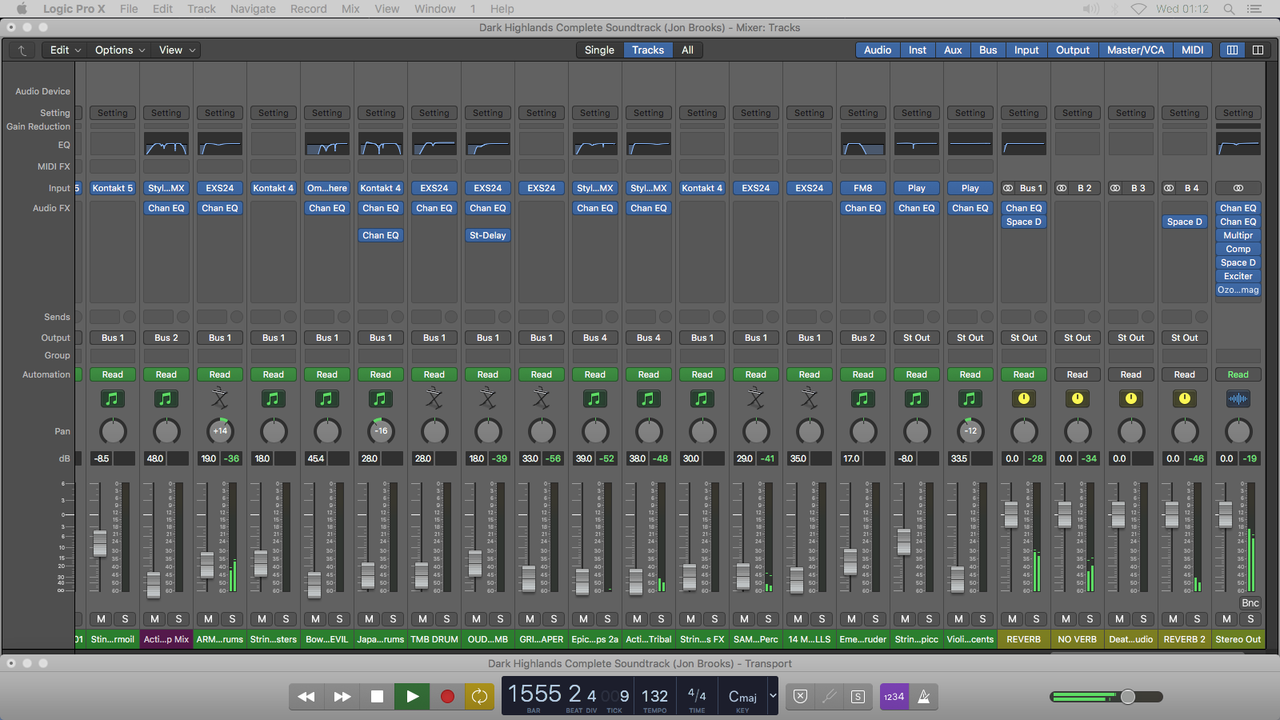
Task: Open the mixer View dropdown menu
Action: [x=177, y=50]
